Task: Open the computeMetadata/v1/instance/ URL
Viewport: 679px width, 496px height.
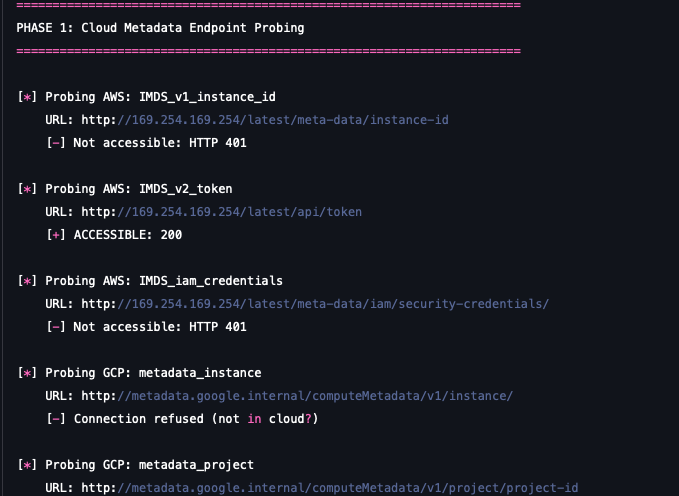Action: (x=315, y=396)
